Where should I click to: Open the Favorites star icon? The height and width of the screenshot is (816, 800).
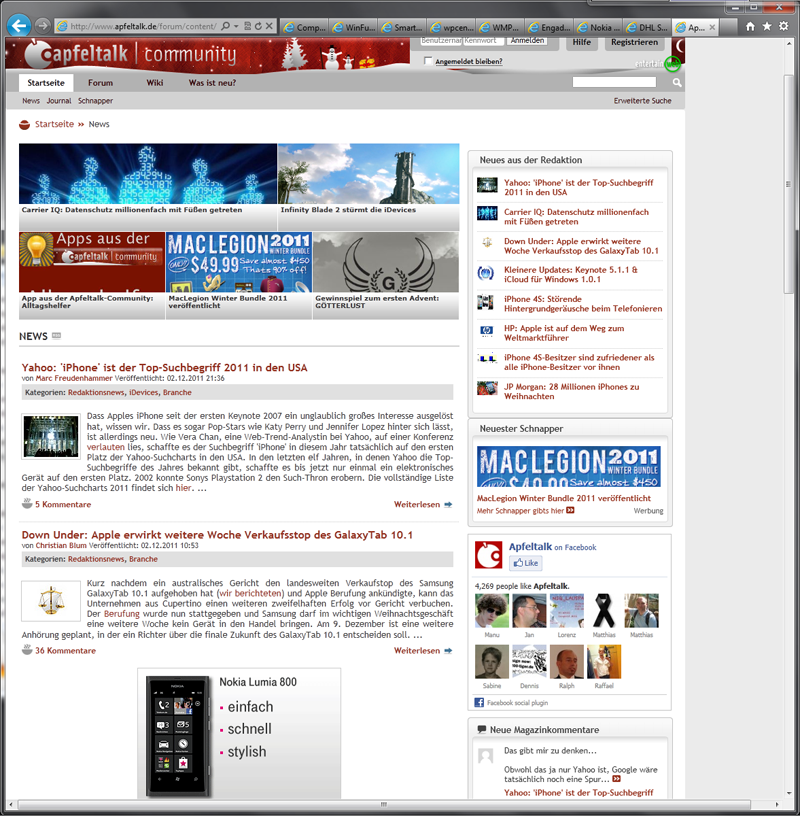click(x=767, y=26)
